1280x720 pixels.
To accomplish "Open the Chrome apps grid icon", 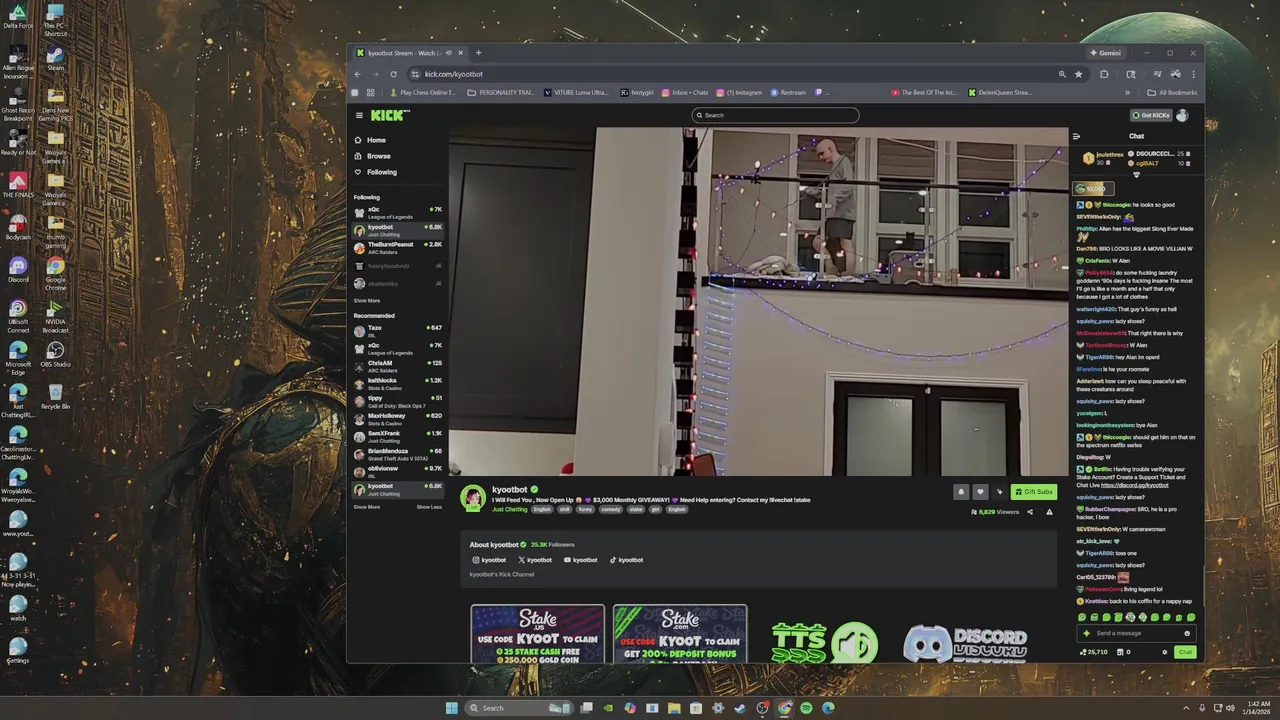I will (x=370, y=92).
